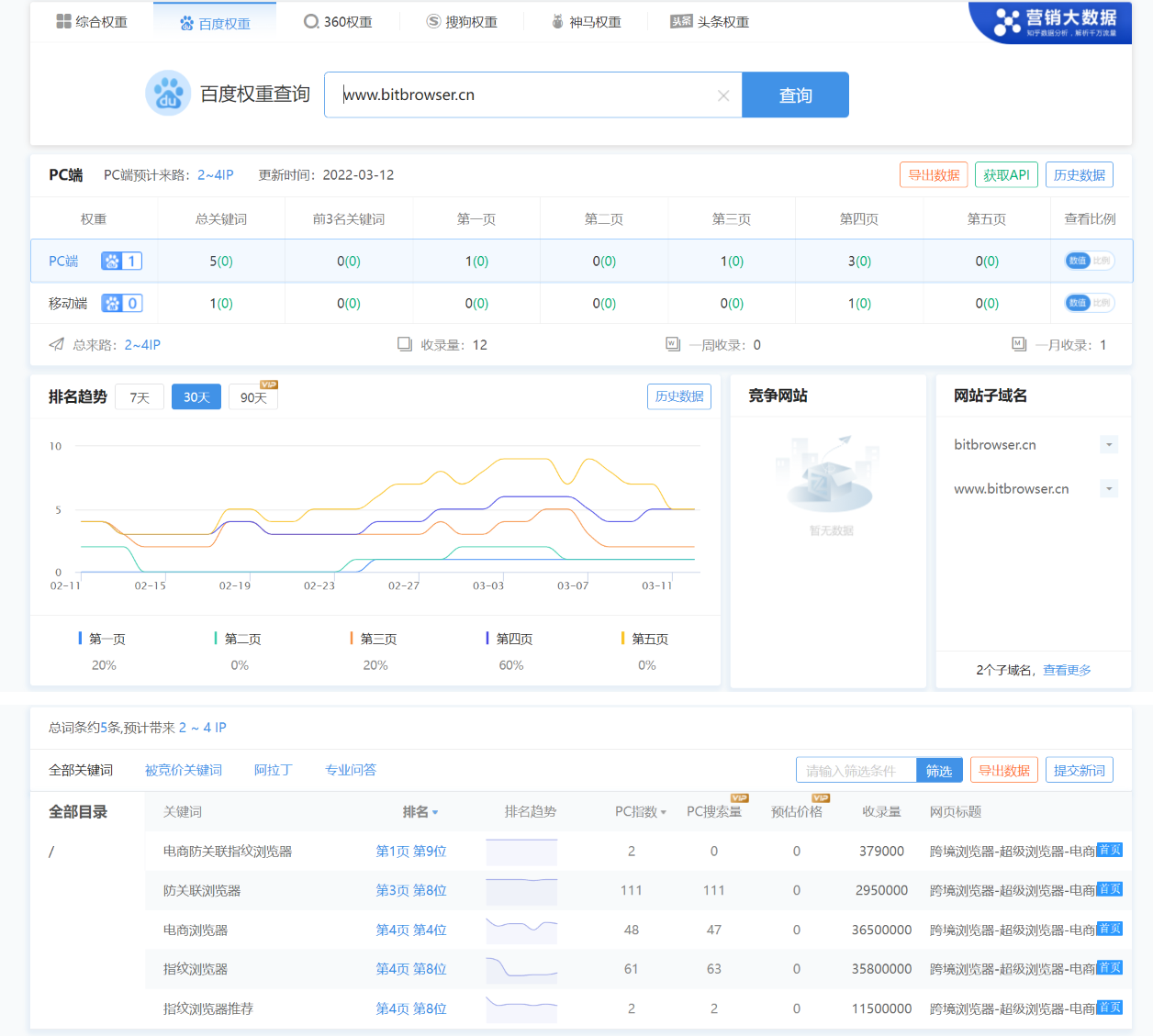This screenshot has height=1036, width=1153.
Task: Select the / root directory item
Action: tap(51, 852)
